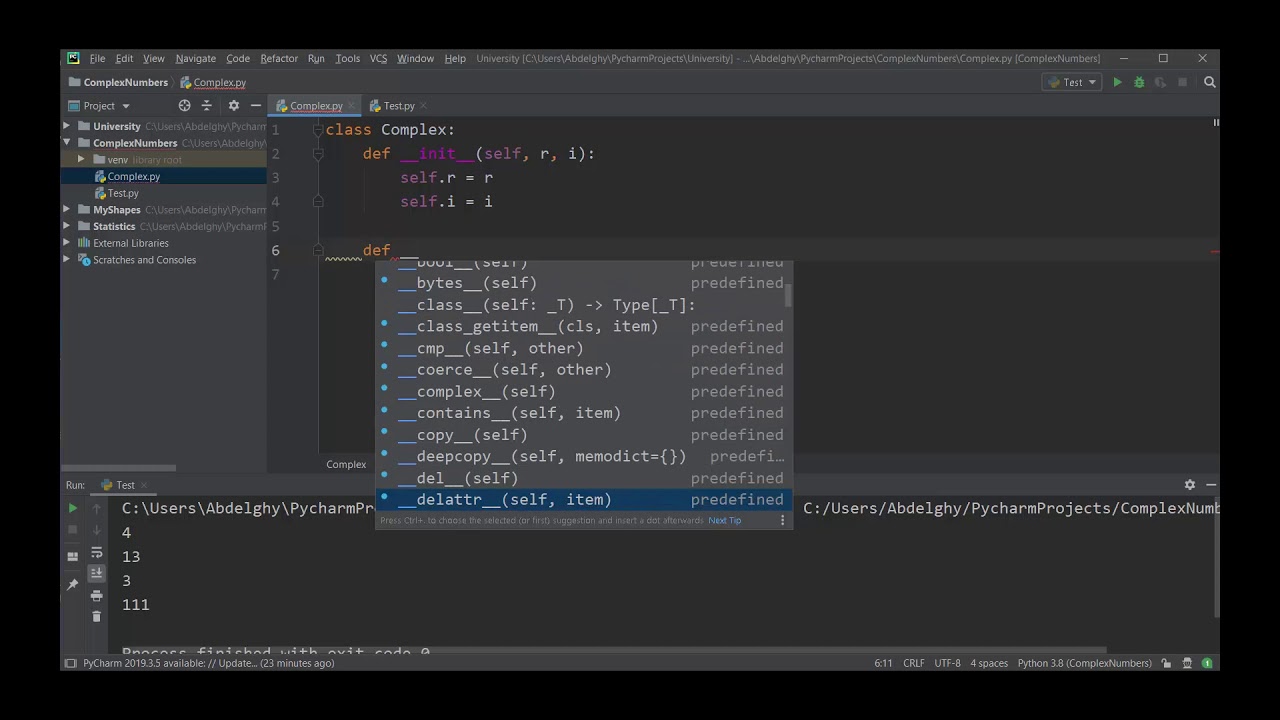The image size is (1280, 720).
Task: Expand the University project node
Action: 67,126
